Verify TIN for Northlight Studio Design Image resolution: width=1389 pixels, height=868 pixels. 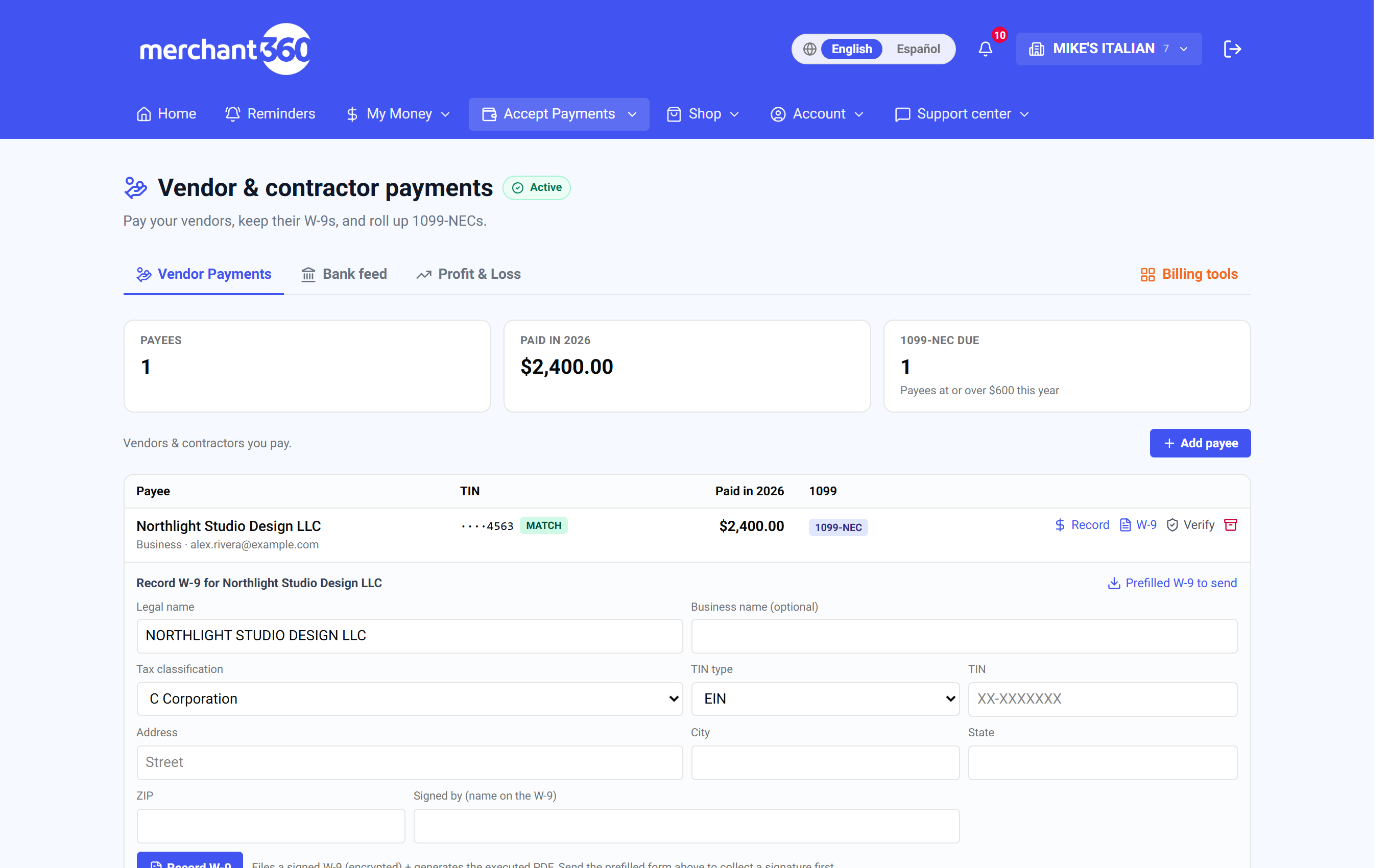click(1190, 525)
